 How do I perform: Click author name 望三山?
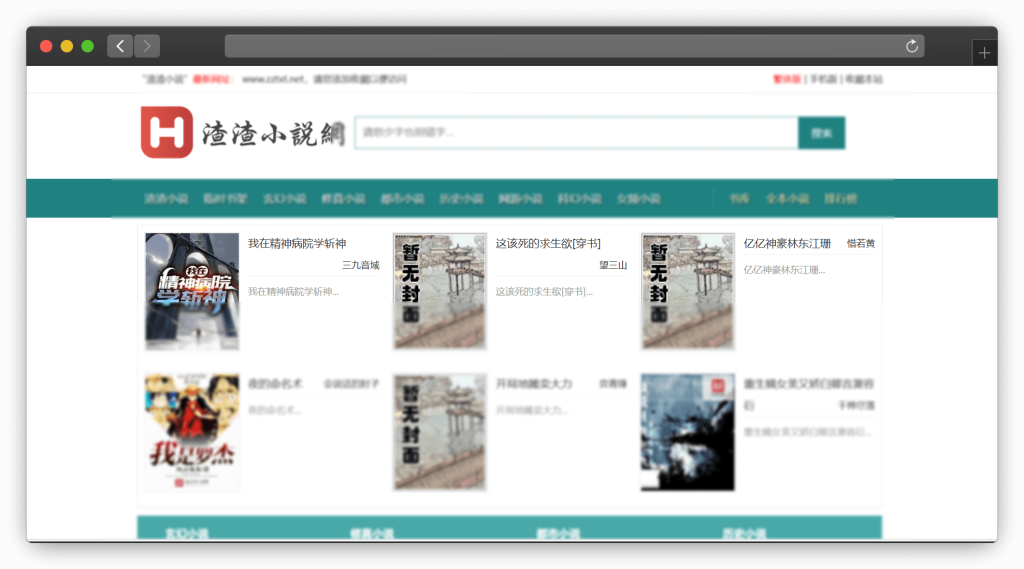613,265
